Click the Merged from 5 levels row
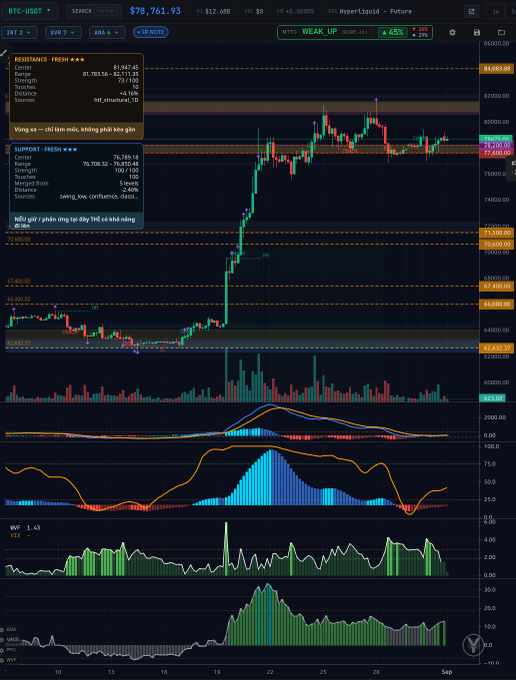Image resolution: width=516 pixels, height=680 pixels. pyautogui.click(x=76, y=183)
